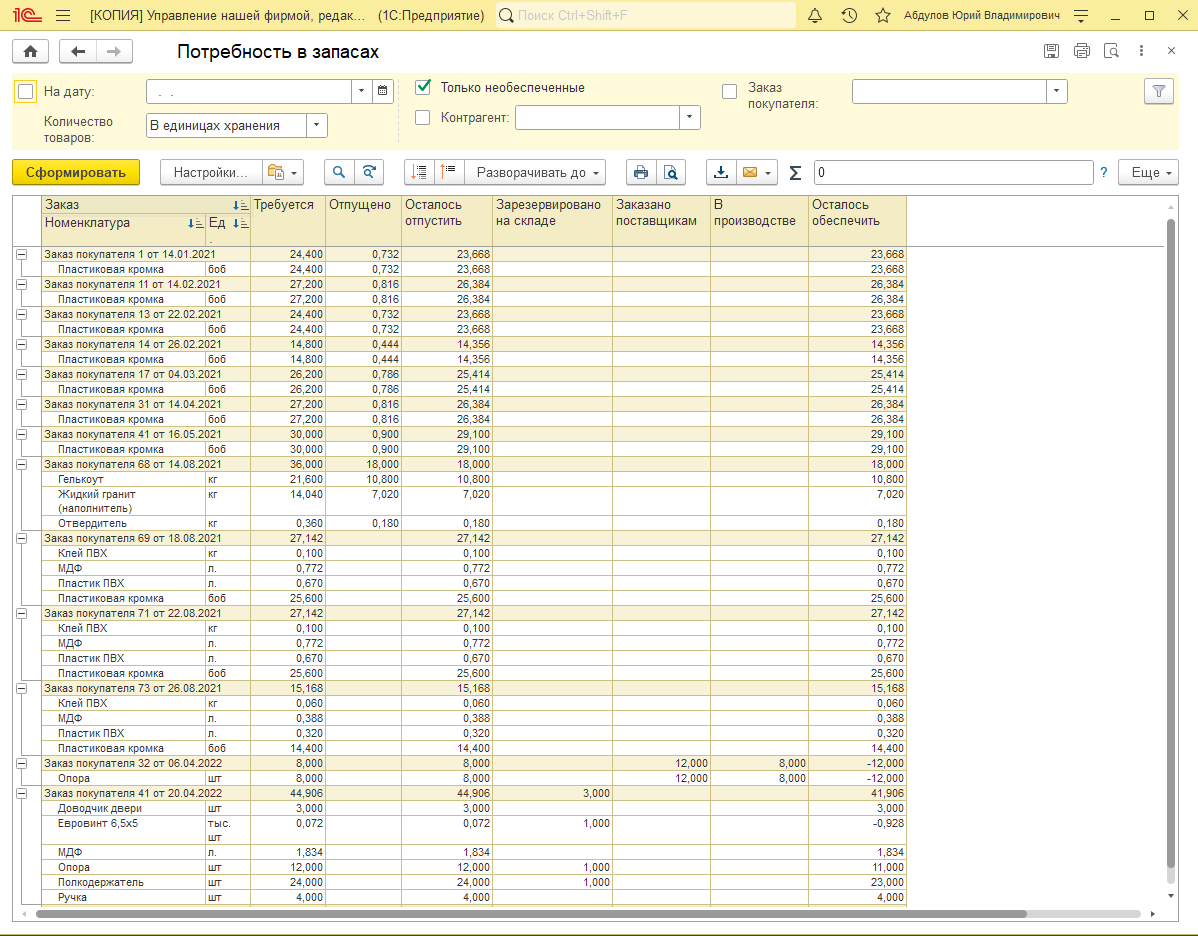The image size is (1198, 936).
Task: Click '-0,928' value in Евровинт row
Action: (889, 824)
